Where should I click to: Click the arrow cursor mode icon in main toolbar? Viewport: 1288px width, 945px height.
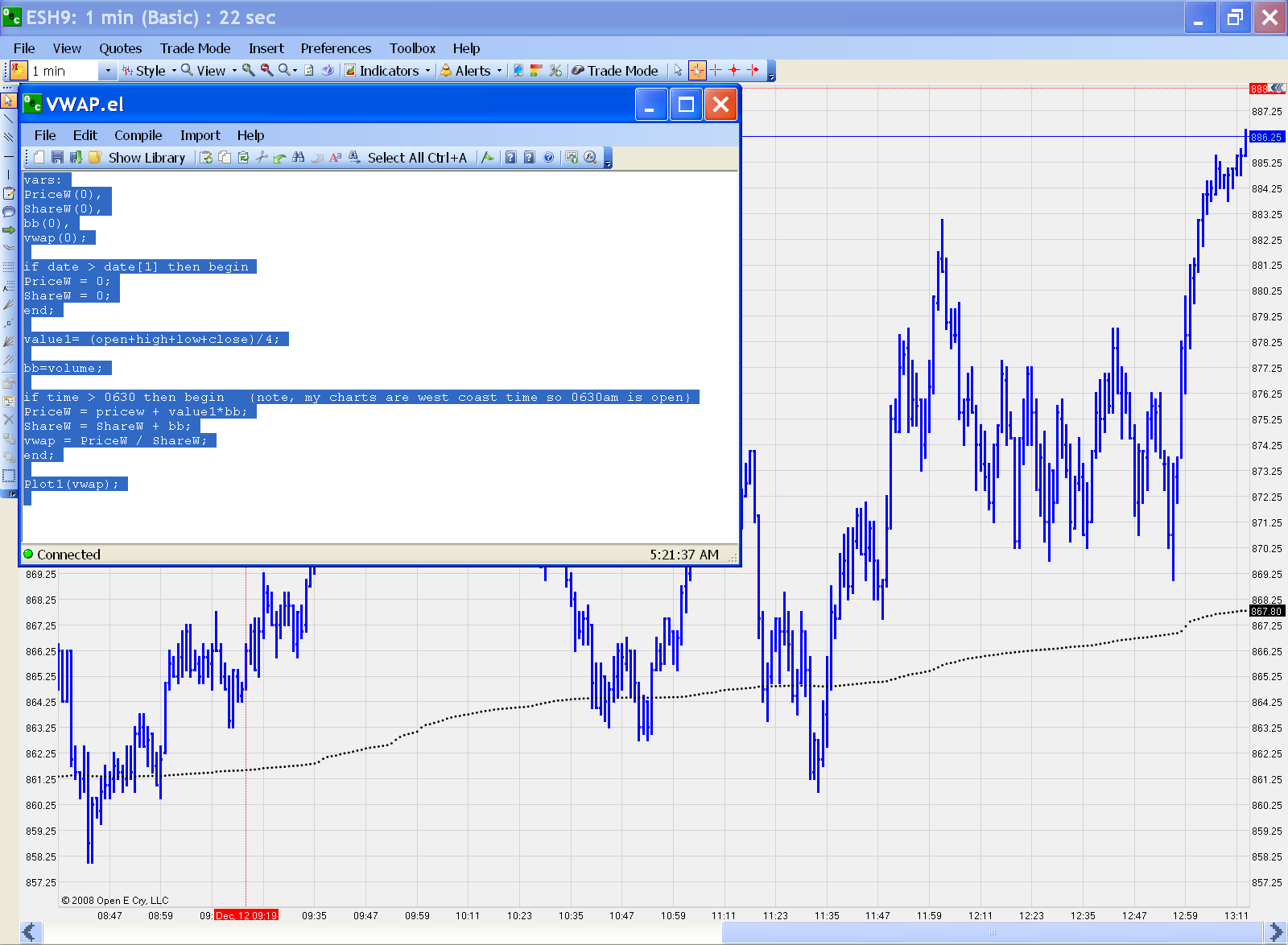click(x=678, y=71)
